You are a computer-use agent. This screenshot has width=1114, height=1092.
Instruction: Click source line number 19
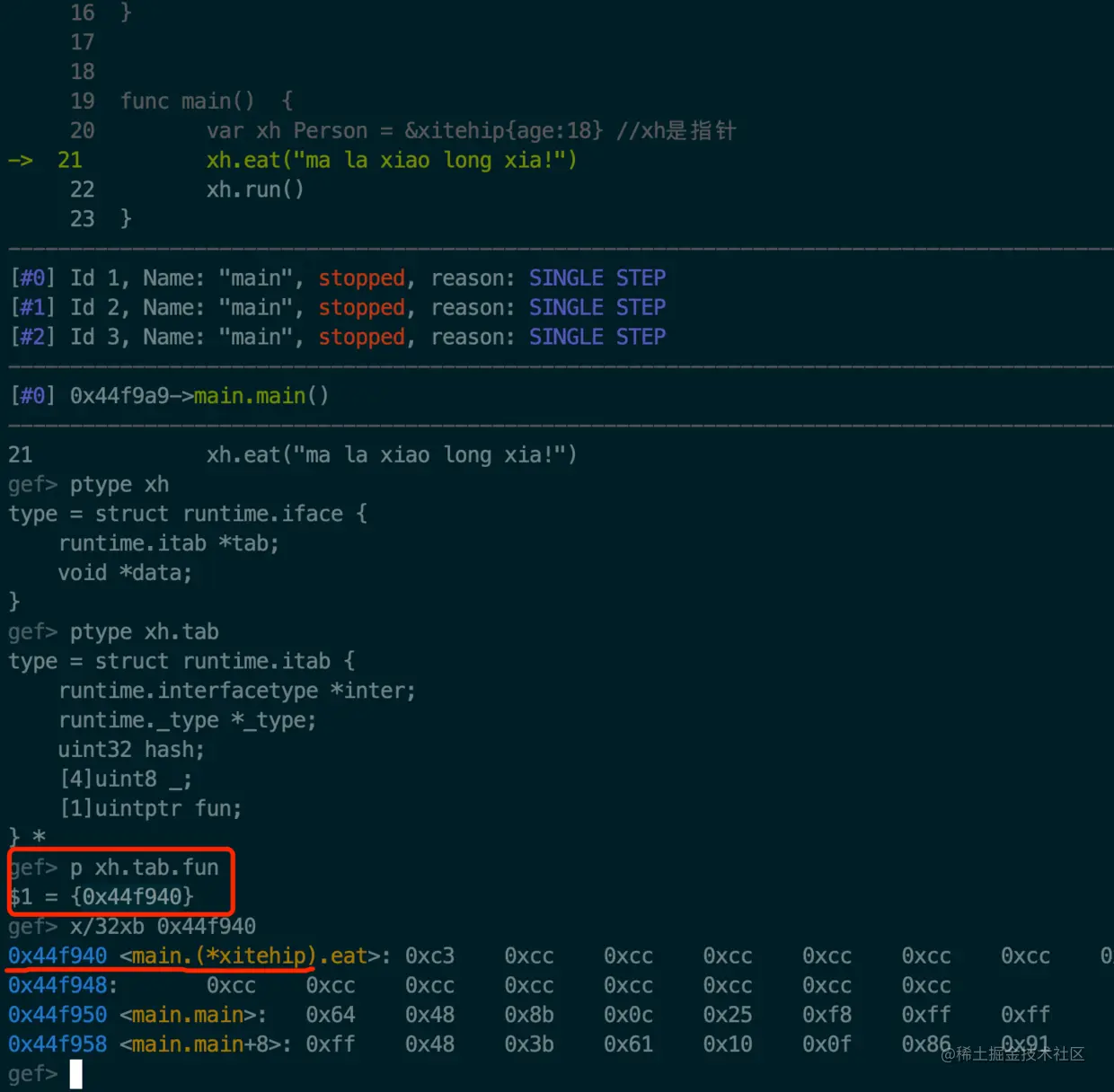83,101
